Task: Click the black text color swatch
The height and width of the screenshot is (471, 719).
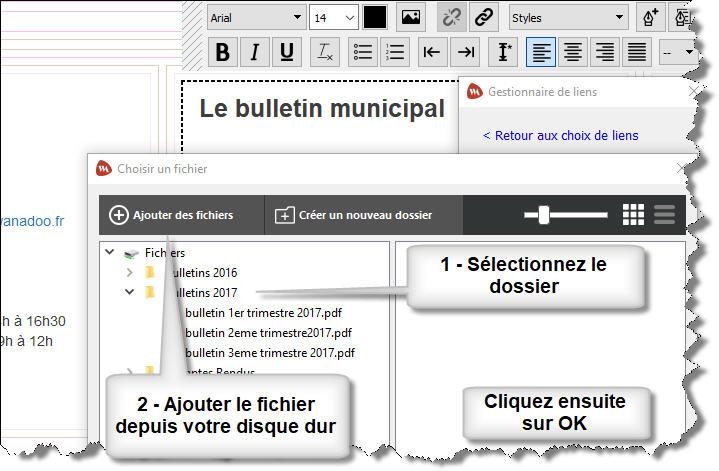Action: coord(375,17)
